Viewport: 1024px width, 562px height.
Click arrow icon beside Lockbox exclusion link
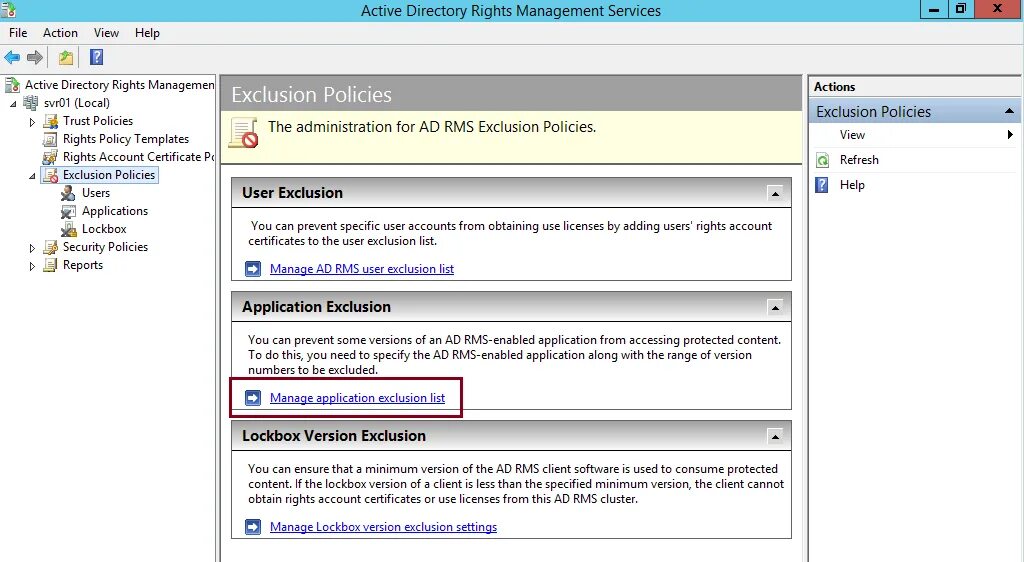[x=253, y=527]
